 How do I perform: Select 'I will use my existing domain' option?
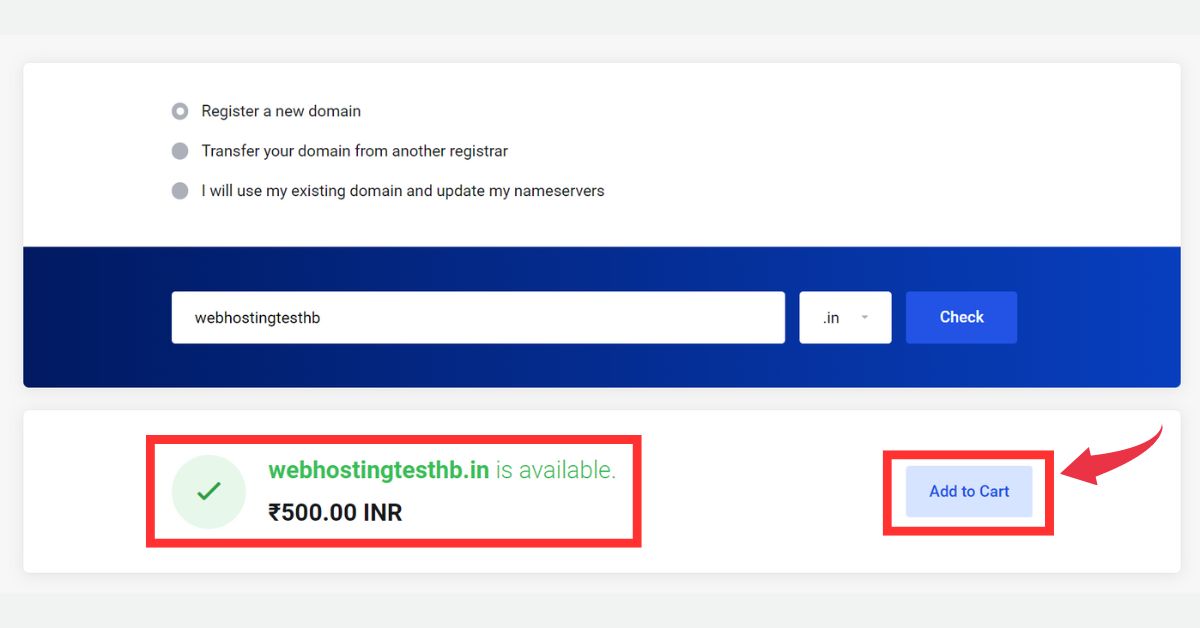[180, 191]
